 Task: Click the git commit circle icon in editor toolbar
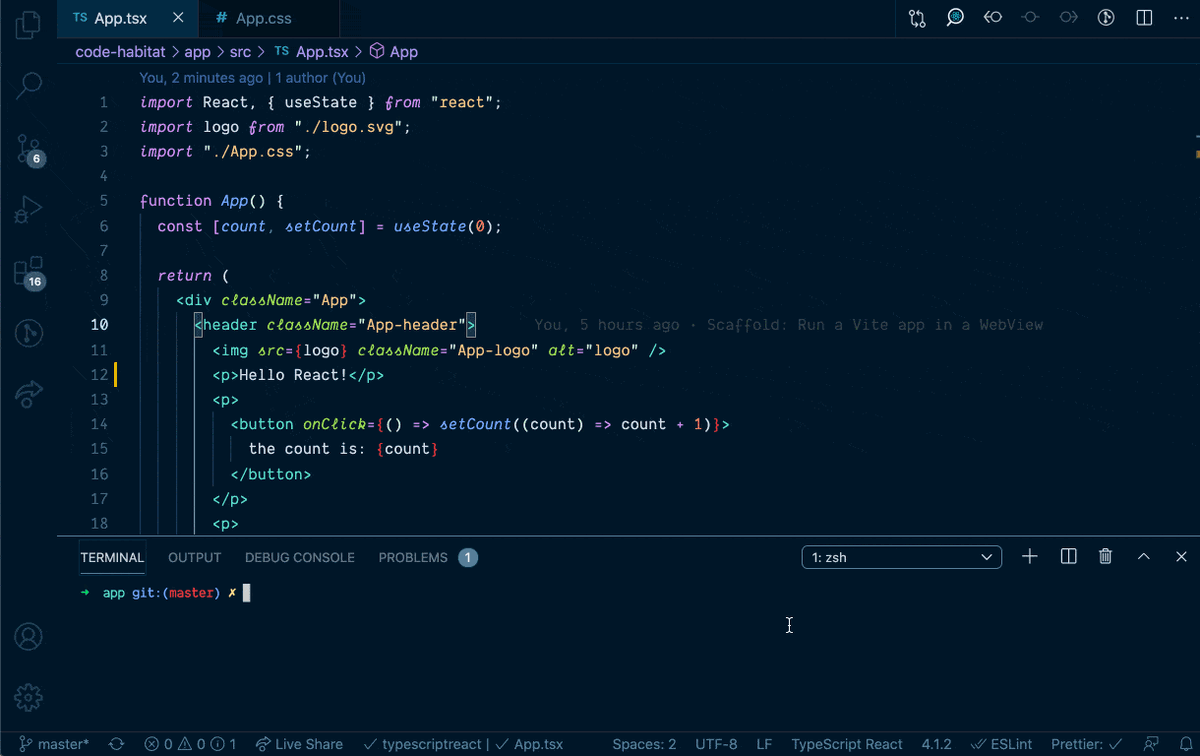[1106, 18]
